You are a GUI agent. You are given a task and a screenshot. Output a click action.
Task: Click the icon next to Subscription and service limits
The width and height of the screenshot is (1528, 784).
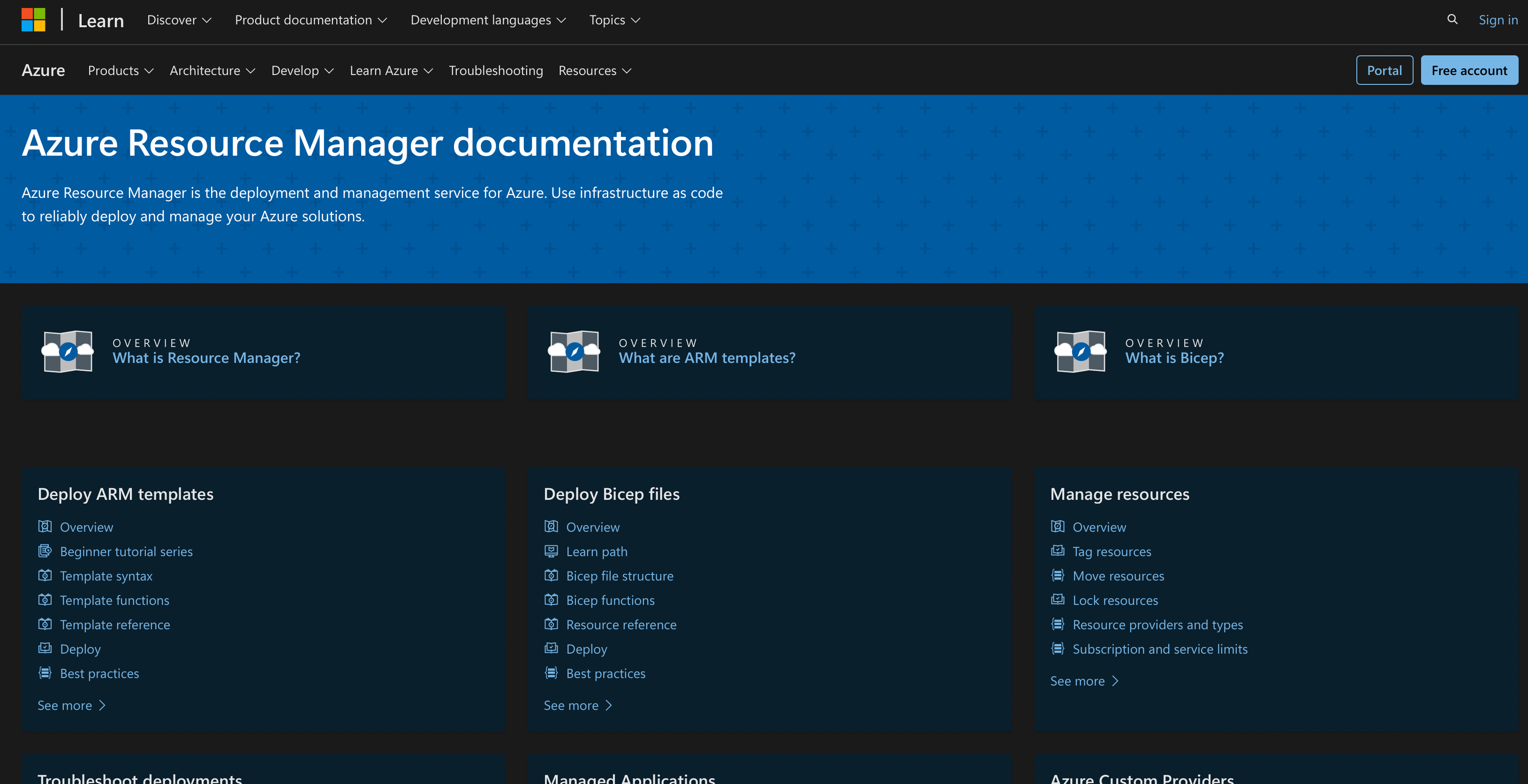[x=1058, y=648]
